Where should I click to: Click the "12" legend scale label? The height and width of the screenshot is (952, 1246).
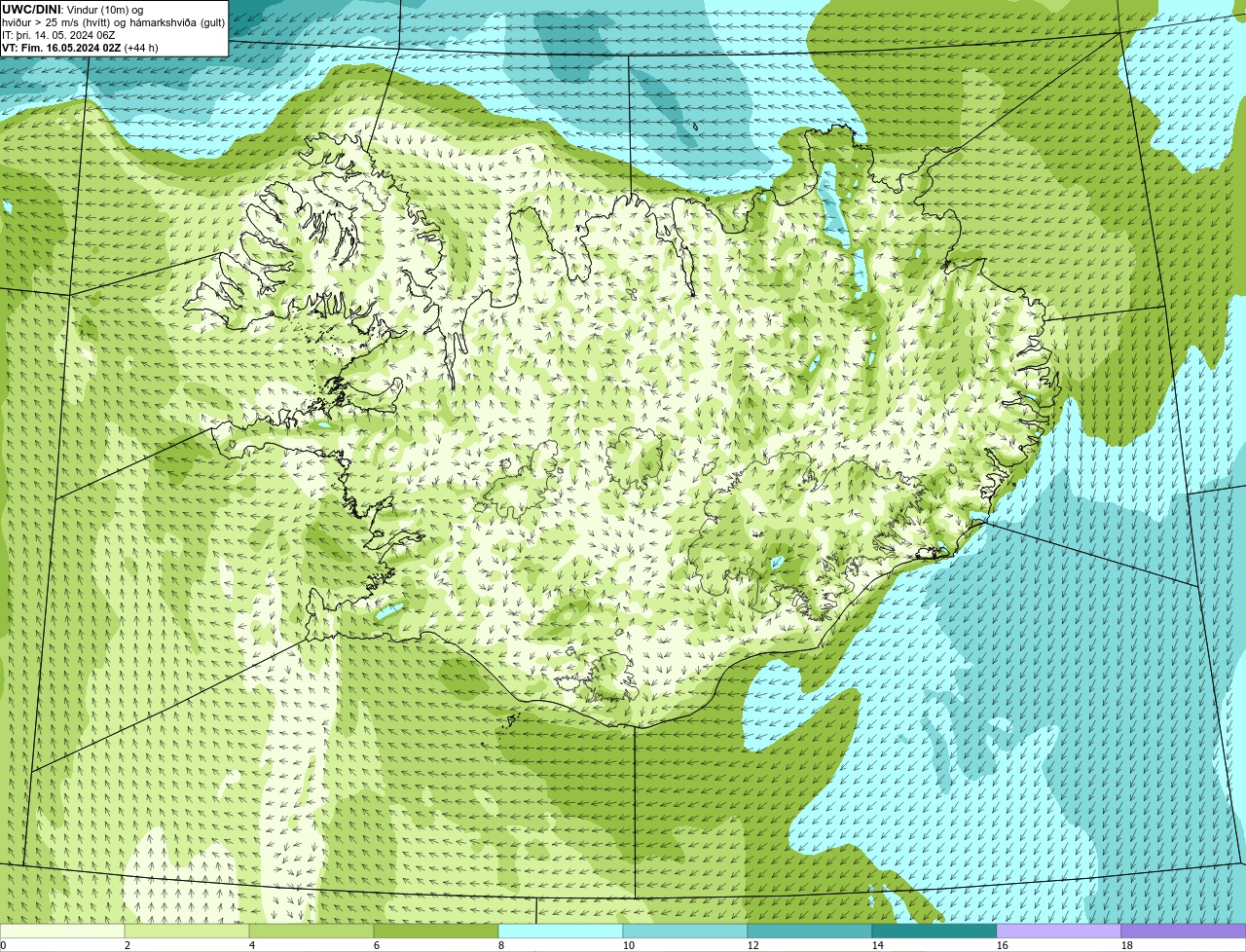(753, 945)
